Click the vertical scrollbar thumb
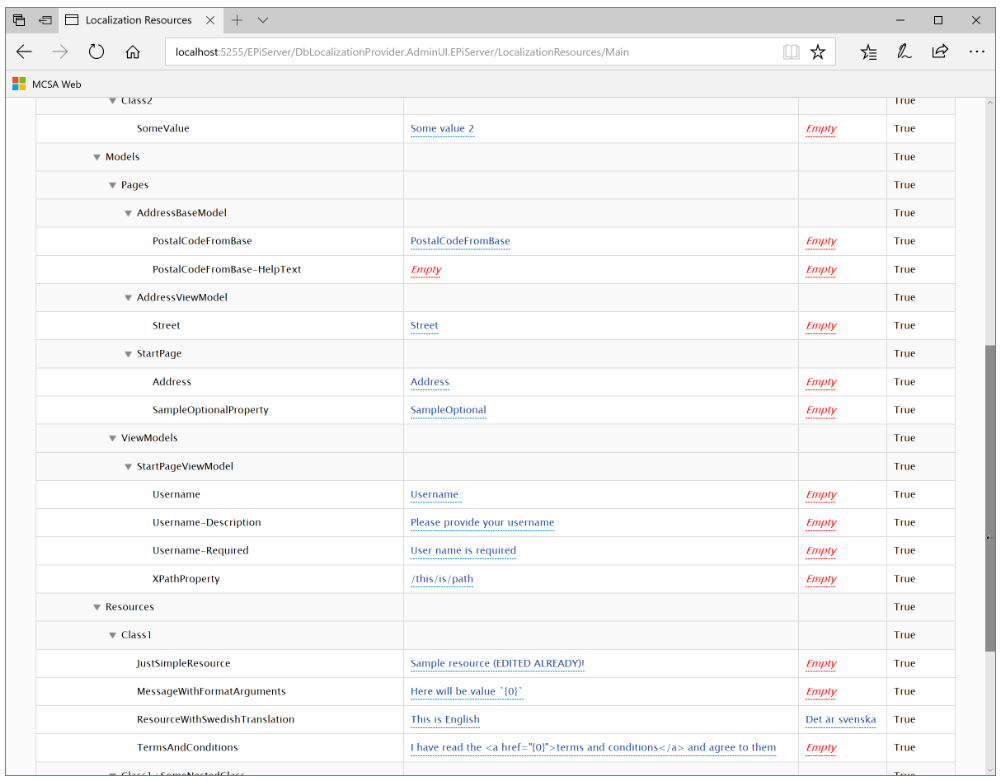 pyautogui.click(x=990, y=499)
